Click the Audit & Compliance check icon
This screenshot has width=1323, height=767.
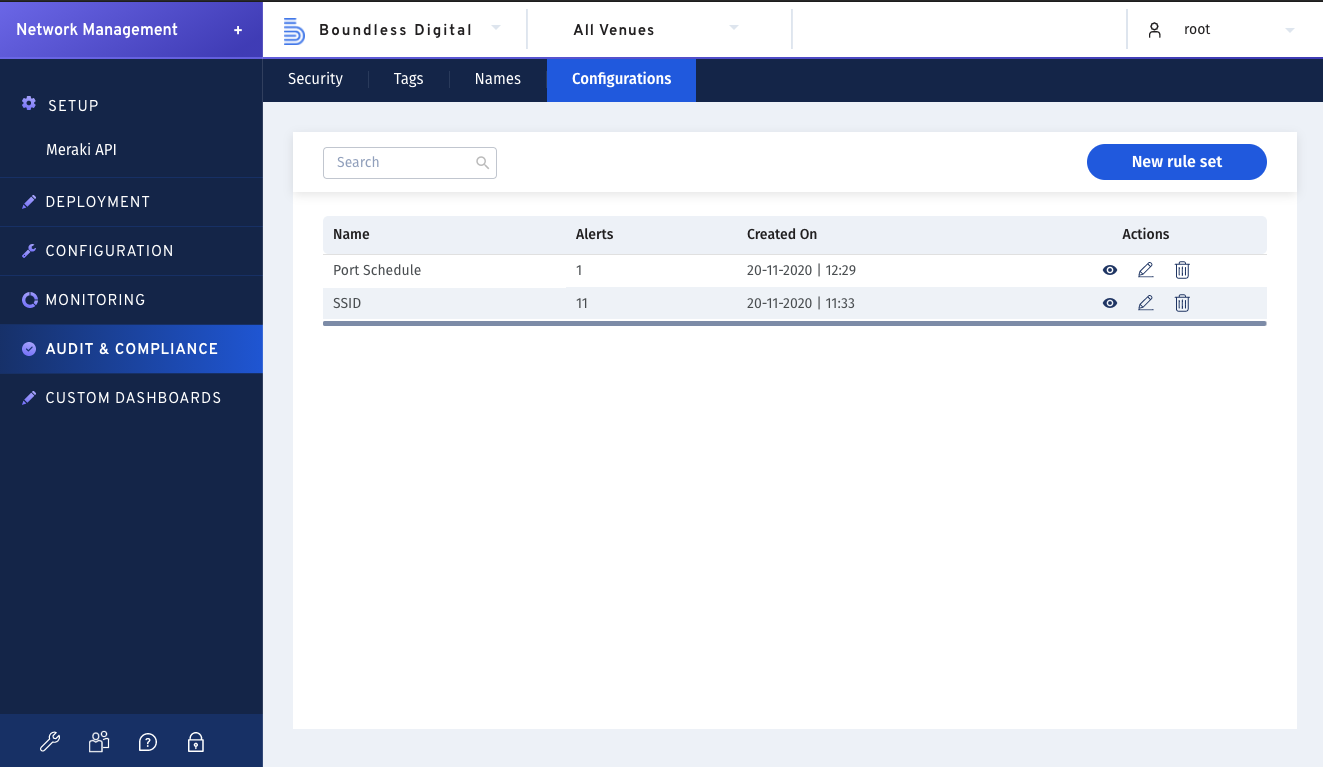[x=29, y=349]
